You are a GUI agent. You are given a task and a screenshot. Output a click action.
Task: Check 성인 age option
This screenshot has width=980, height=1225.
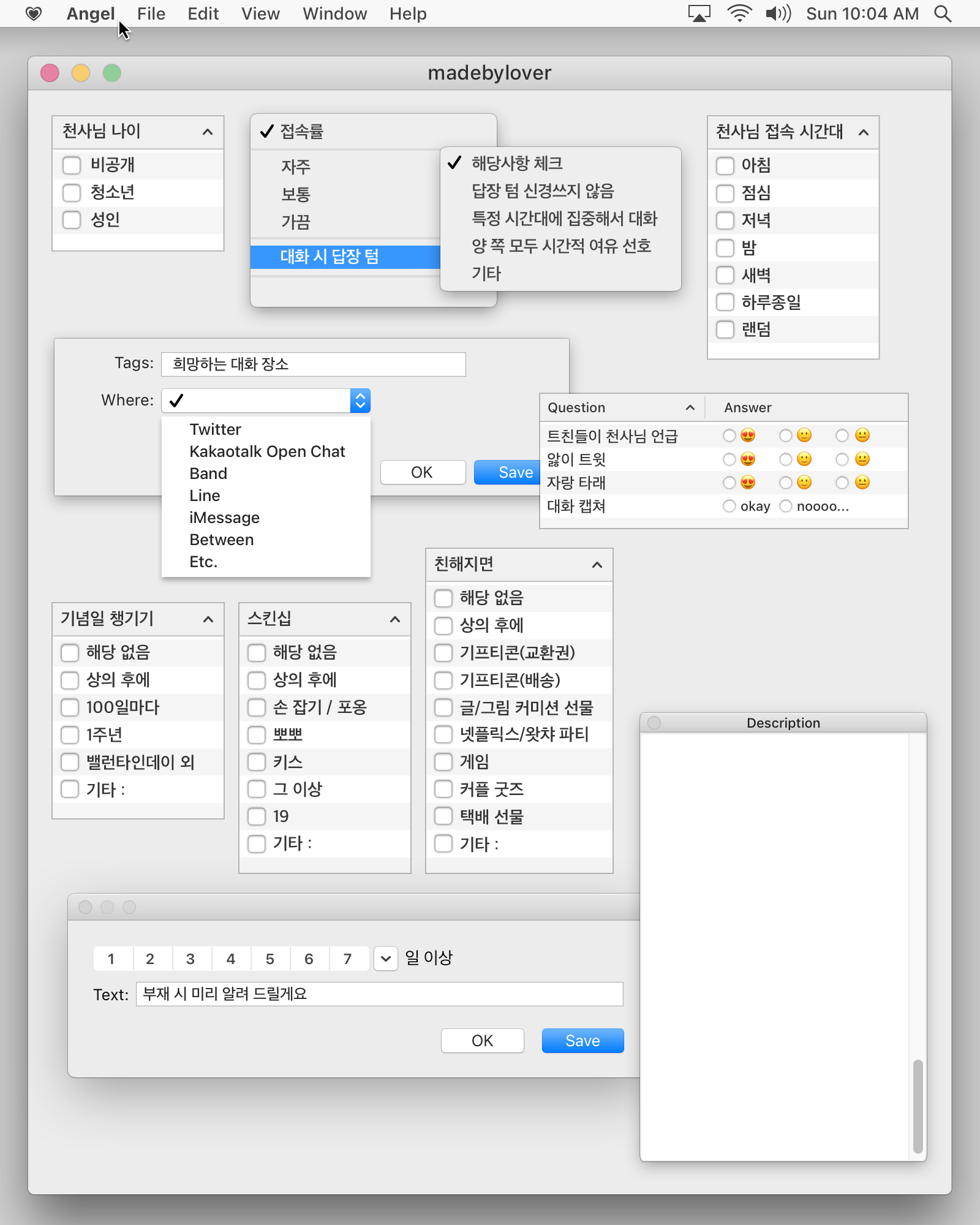click(72, 220)
